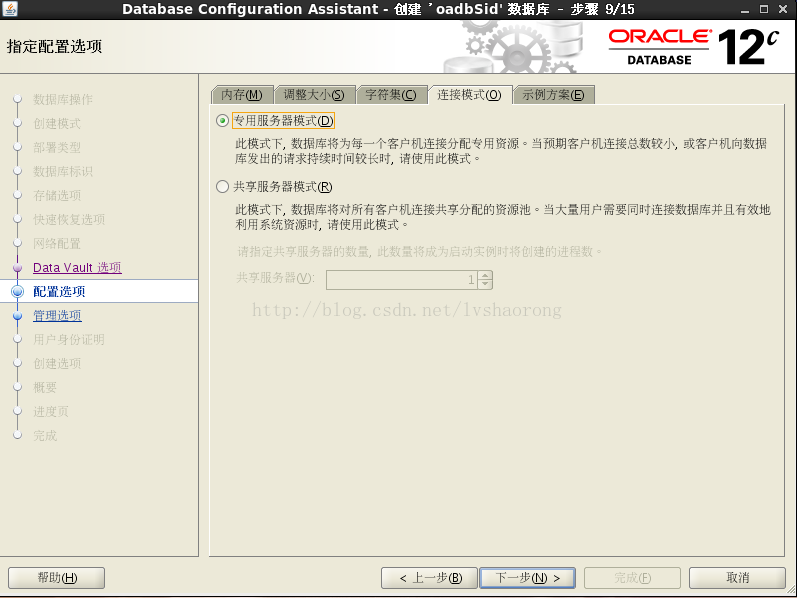Click the 用户身份证明 step label
The width and height of the screenshot is (797, 598).
(69, 340)
